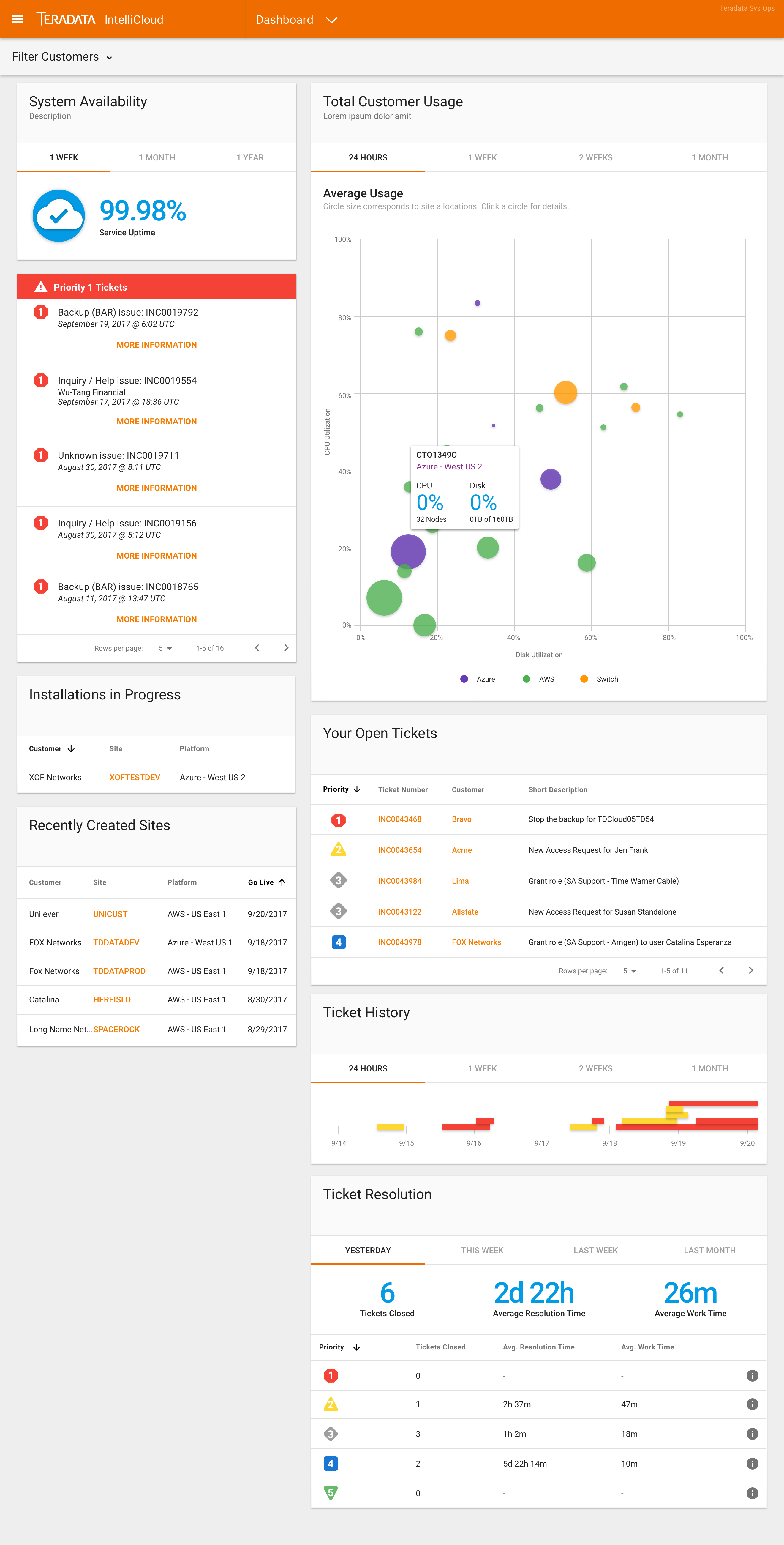This screenshot has width=784, height=1545.
Task: Toggle Azure series in chart legend
Action: tap(478, 679)
